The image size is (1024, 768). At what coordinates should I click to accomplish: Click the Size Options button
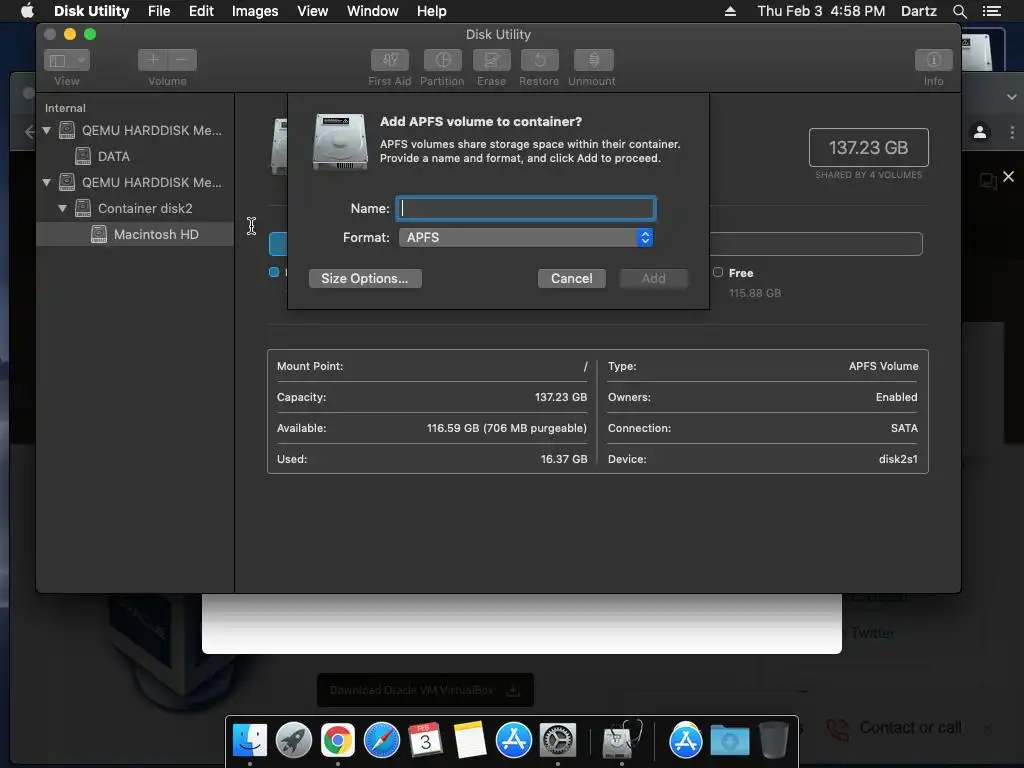click(x=365, y=279)
